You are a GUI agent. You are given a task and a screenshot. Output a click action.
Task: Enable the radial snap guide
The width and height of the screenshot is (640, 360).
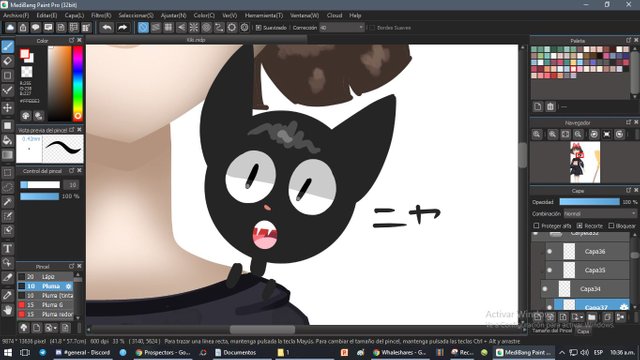coord(194,28)
